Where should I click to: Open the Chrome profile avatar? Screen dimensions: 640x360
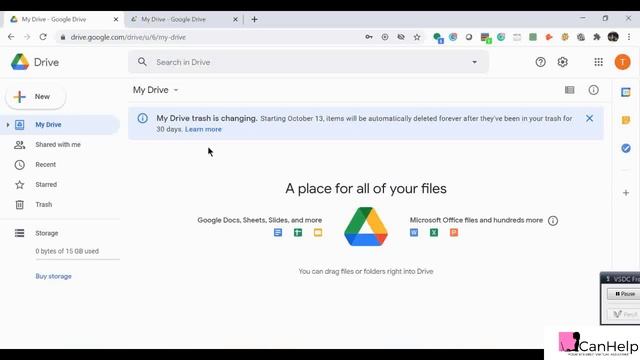pyautogui.click(x=613, y=37)
